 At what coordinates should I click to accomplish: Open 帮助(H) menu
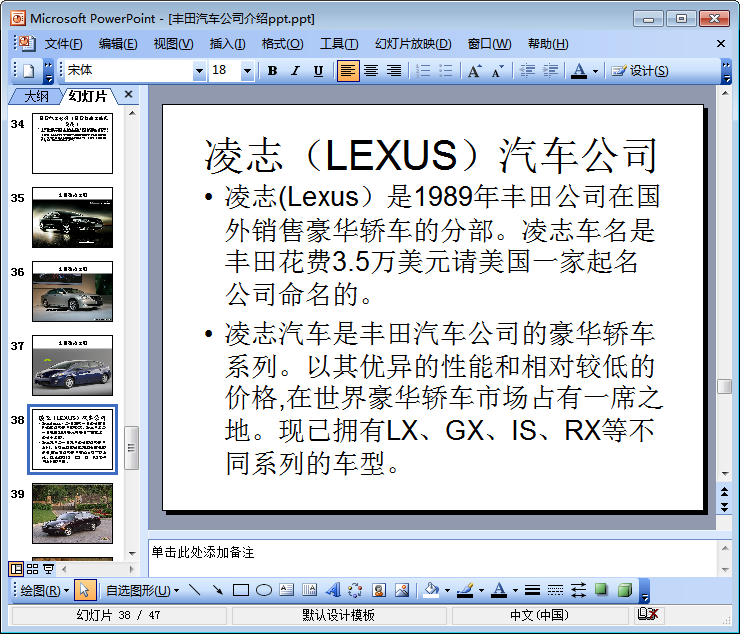click(548, 44)
